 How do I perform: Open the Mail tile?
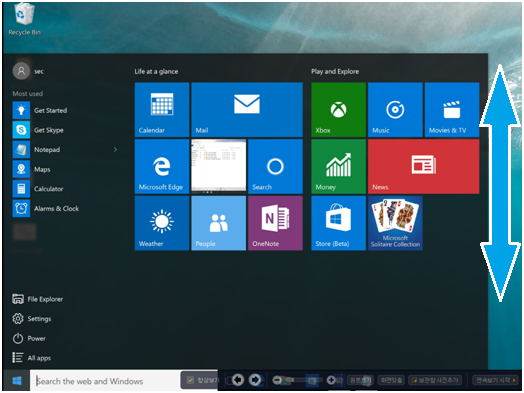[x=247, y=110]
